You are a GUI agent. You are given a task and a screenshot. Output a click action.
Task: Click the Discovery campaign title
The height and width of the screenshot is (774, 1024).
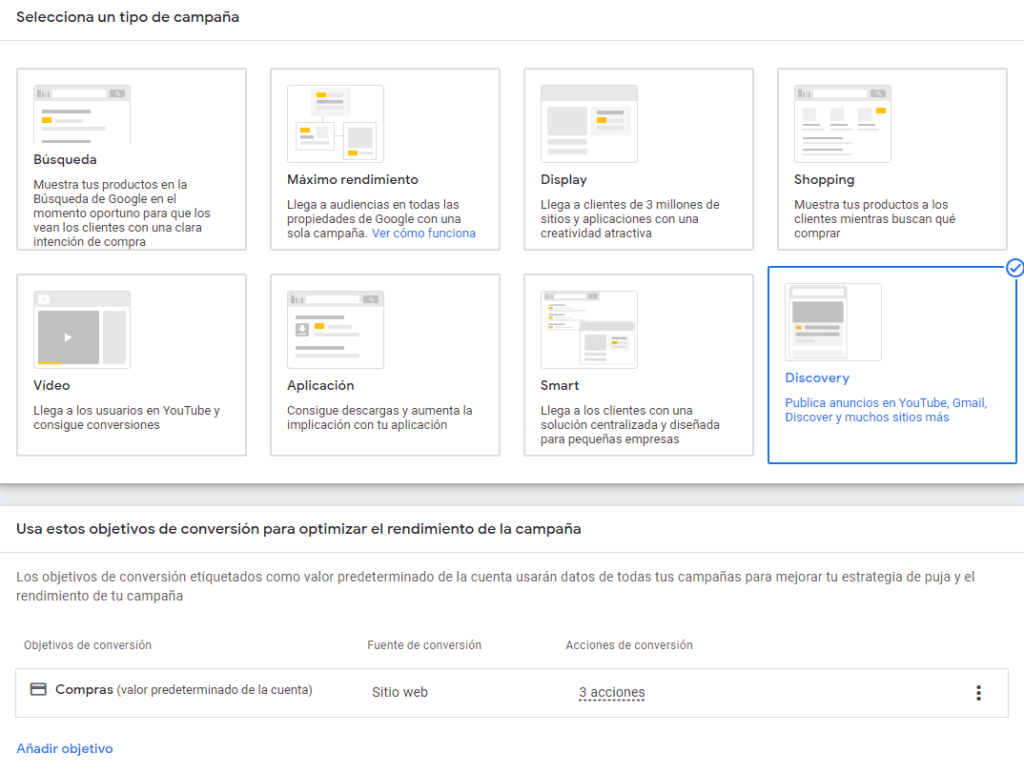point(817,378)
